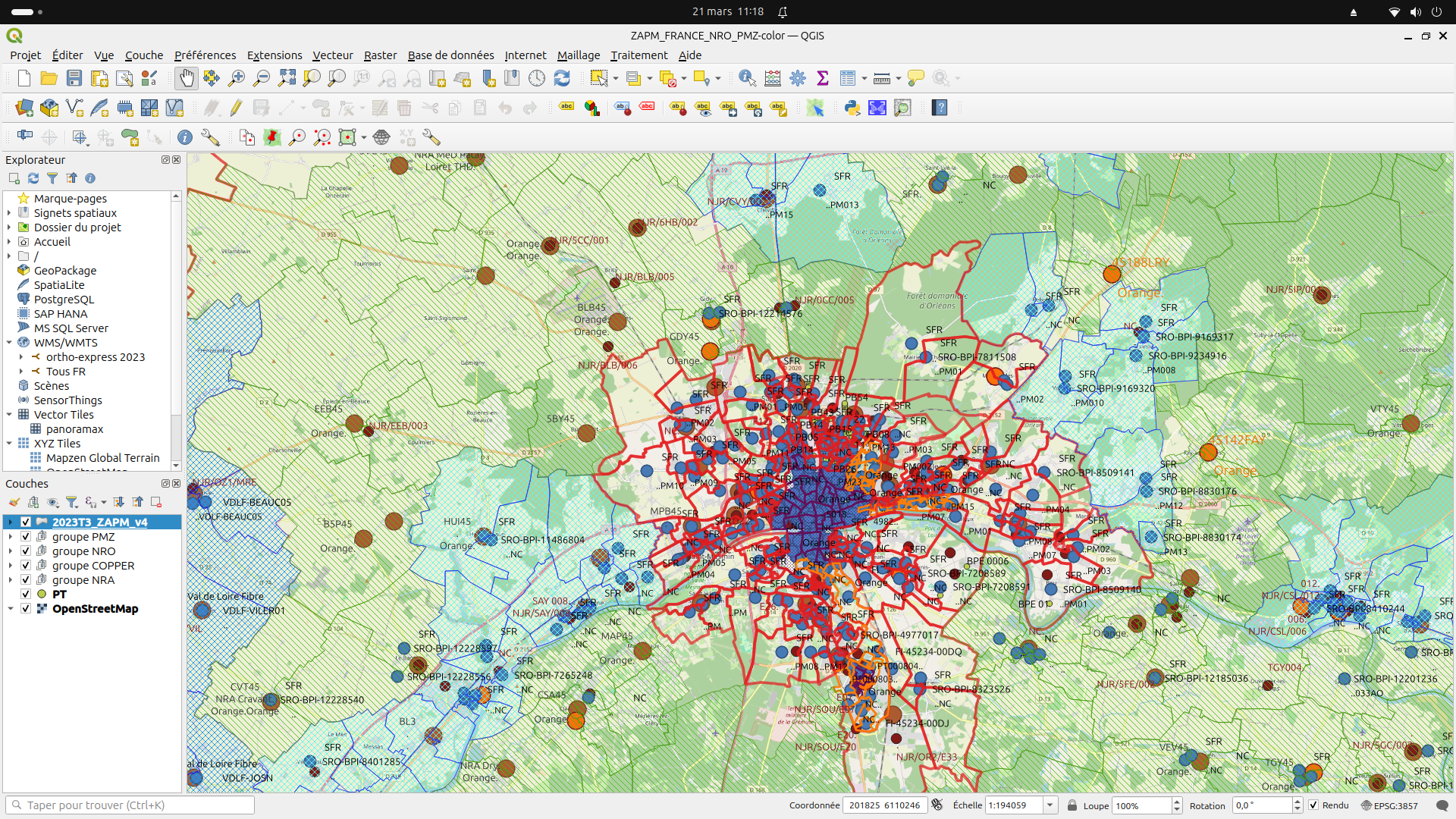This screenshot has width=1456, height=819.
Task: Click the Coordonnée value field
Action: [x=884, y=805]
